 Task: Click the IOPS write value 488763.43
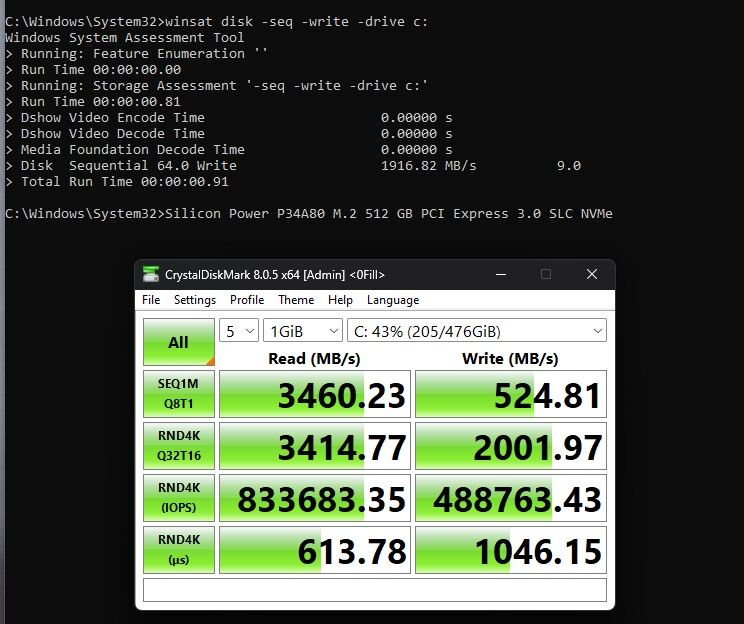pyautogui.click(x=511, y=498)
